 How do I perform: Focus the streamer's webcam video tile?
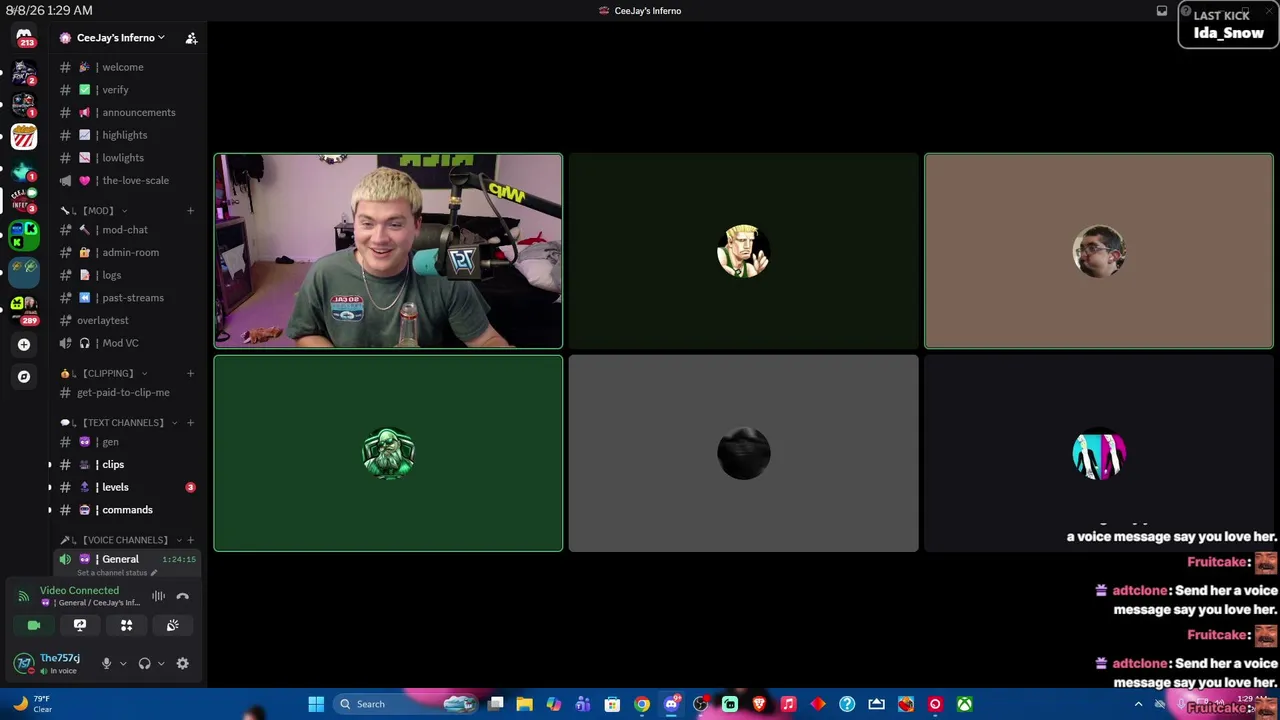[388, 251]
